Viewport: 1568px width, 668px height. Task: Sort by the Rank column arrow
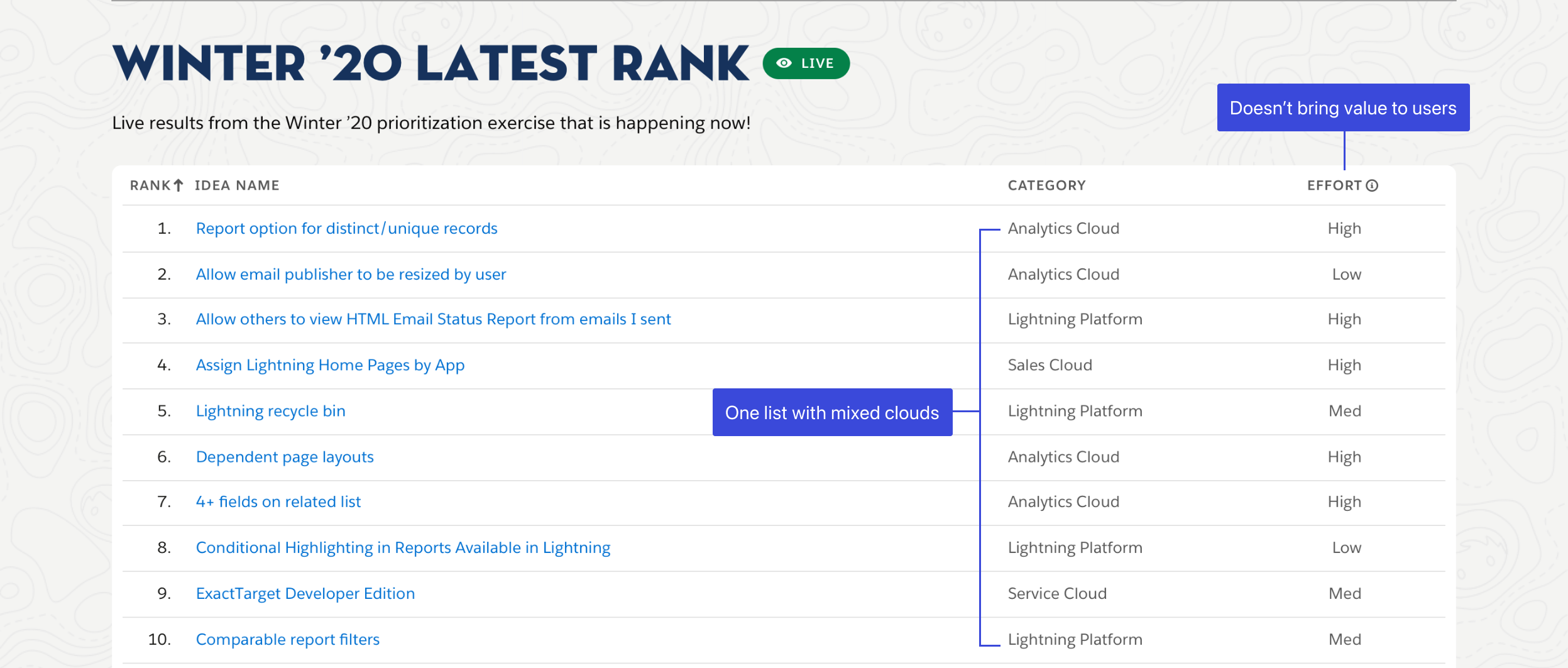coord(178,185)
